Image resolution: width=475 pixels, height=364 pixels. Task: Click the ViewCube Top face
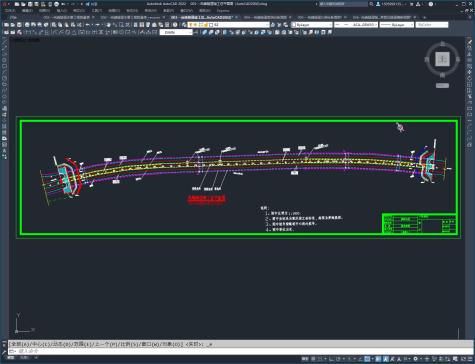[442, 59]
